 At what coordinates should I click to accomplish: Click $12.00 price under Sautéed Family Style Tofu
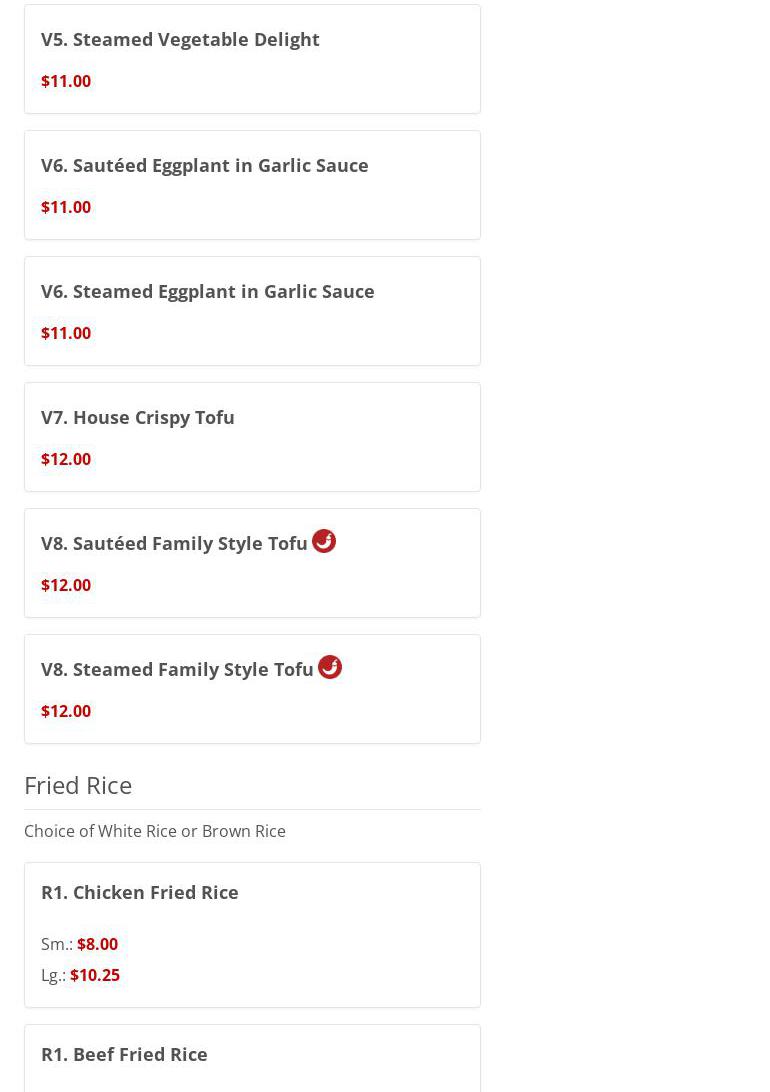[x=66, y=585]
